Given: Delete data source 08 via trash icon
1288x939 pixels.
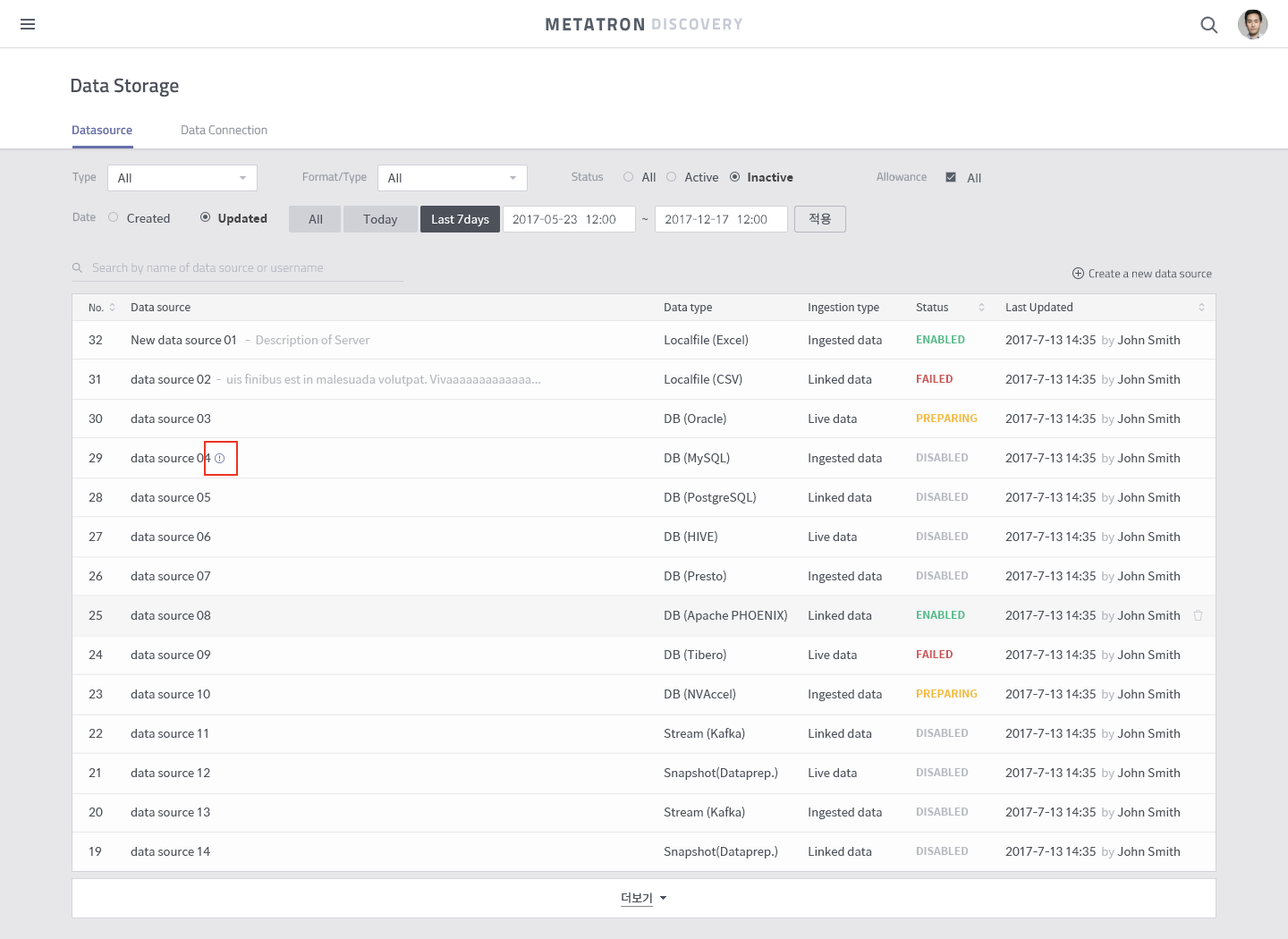Looking at the screenshot, I should [1198, 615].
